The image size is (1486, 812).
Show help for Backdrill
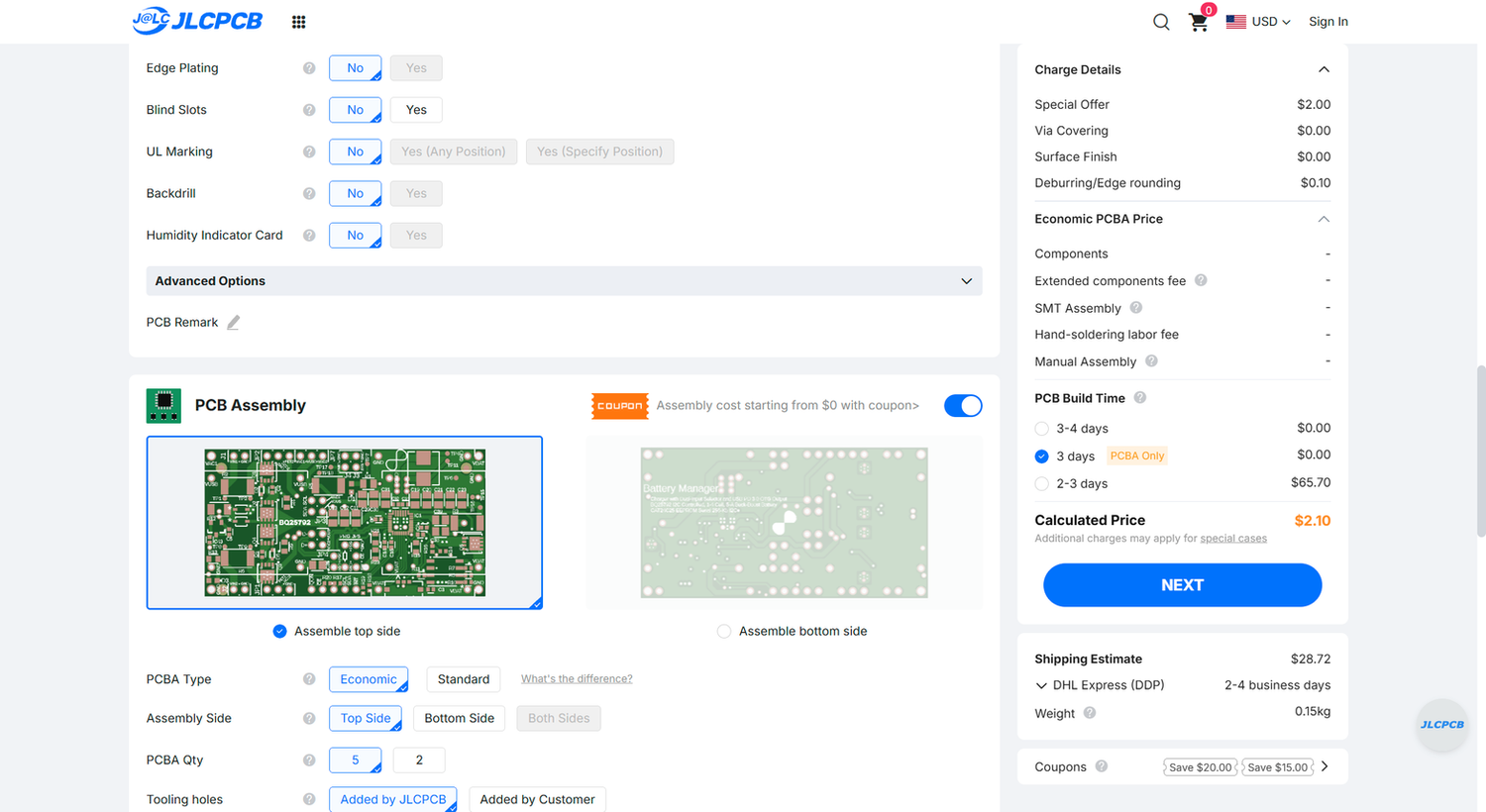tap(309, 193)
